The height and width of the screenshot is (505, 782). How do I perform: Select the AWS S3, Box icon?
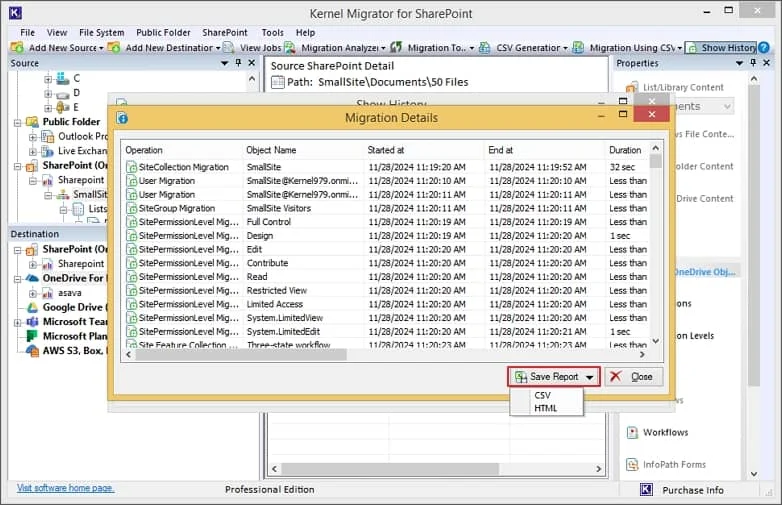pyautogui.click(x=32, y=350)
